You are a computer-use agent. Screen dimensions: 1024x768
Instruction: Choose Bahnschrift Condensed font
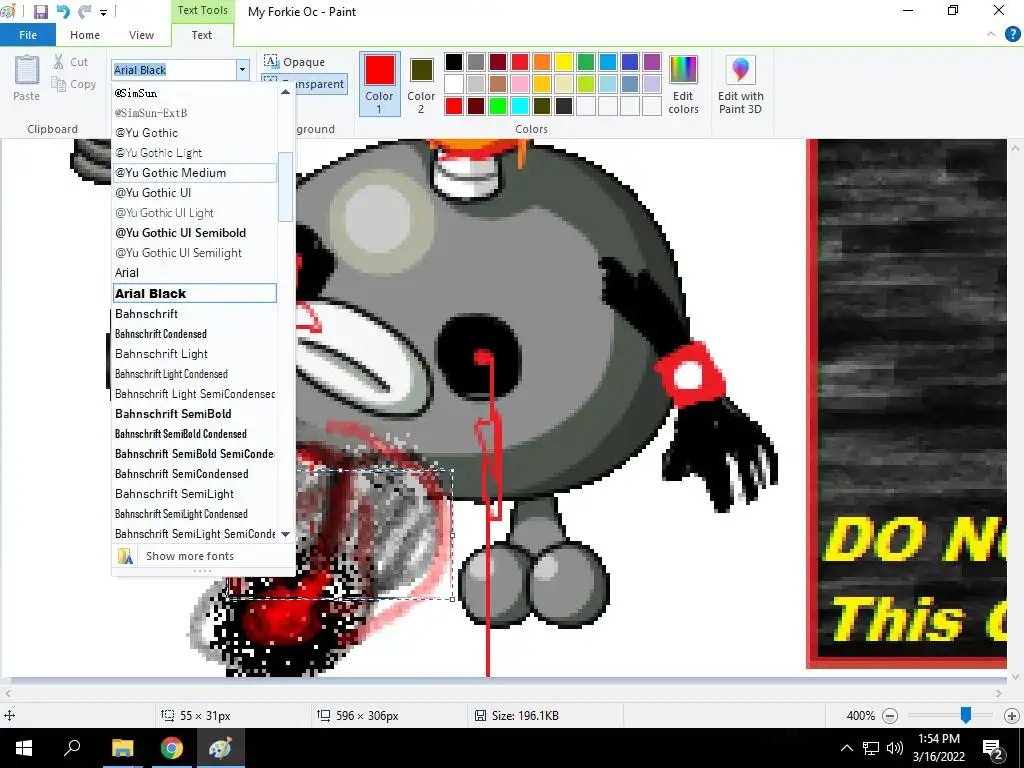(x=195, y=334)
